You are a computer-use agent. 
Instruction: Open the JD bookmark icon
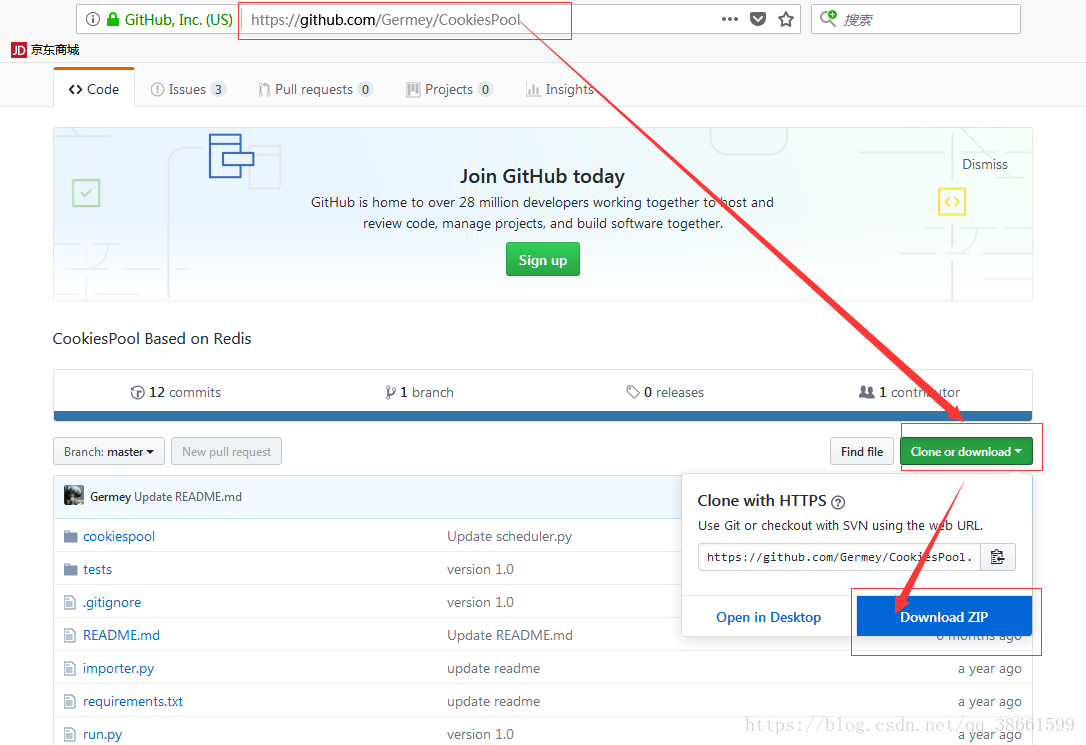pyautogui.click(x=19, y=50)
